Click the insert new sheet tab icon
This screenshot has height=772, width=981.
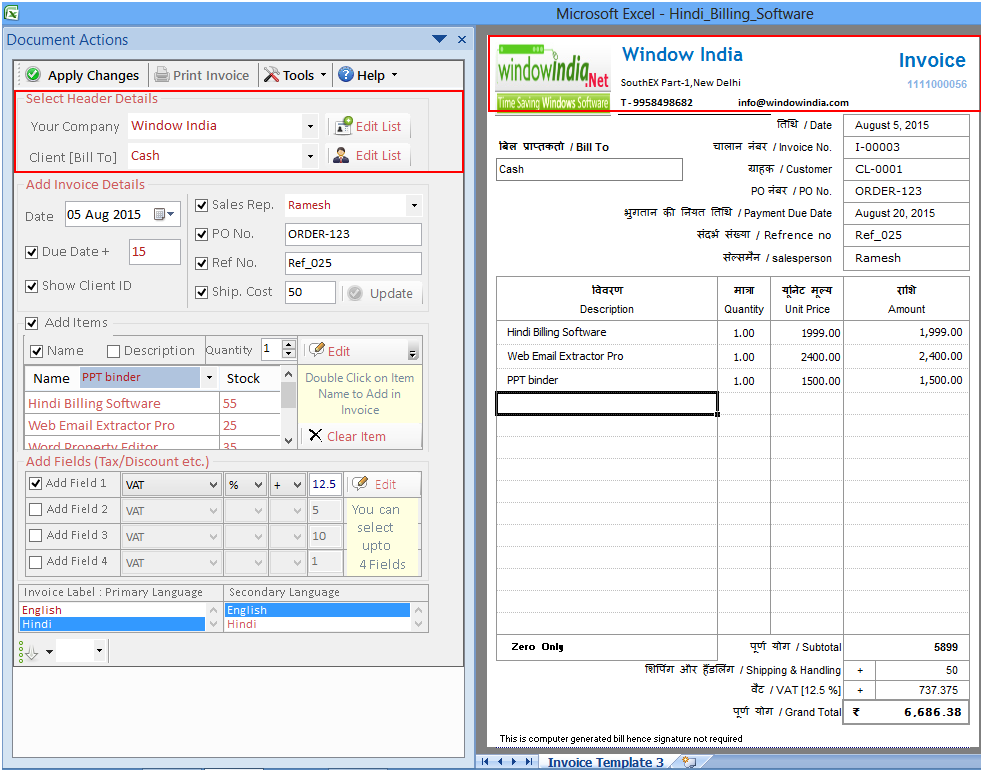689,761
